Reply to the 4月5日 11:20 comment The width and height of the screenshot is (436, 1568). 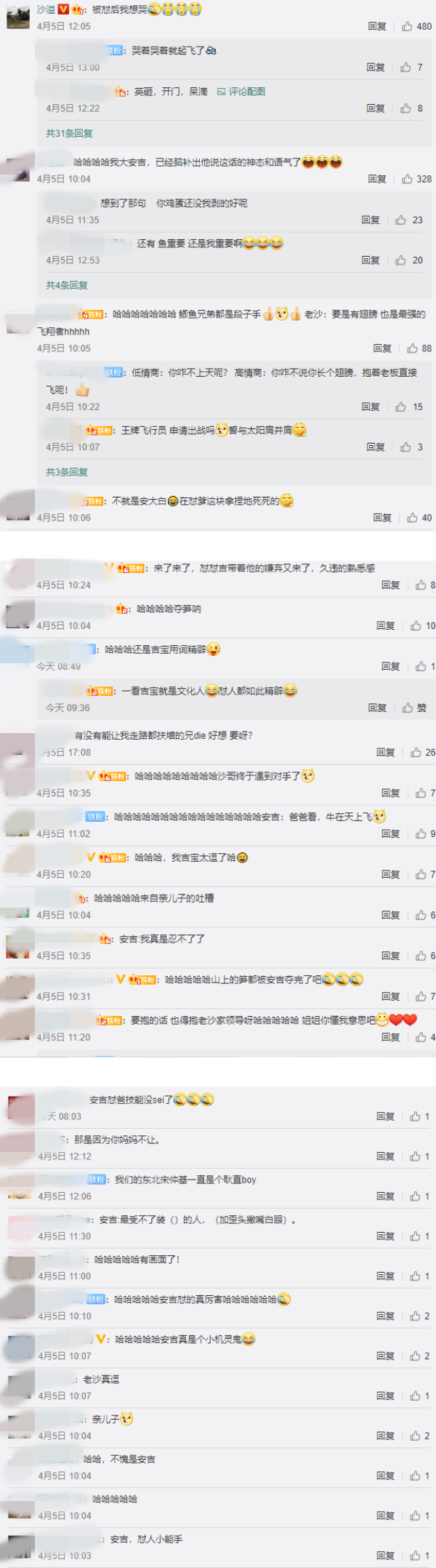[391, 1037]
